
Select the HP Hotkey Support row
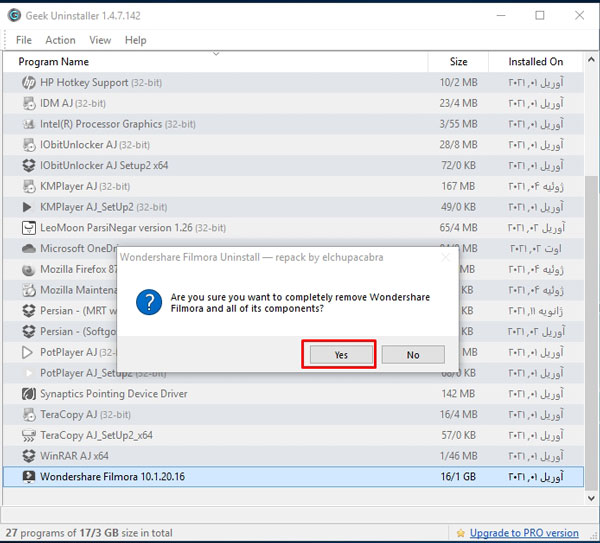(x=293, y=82)
